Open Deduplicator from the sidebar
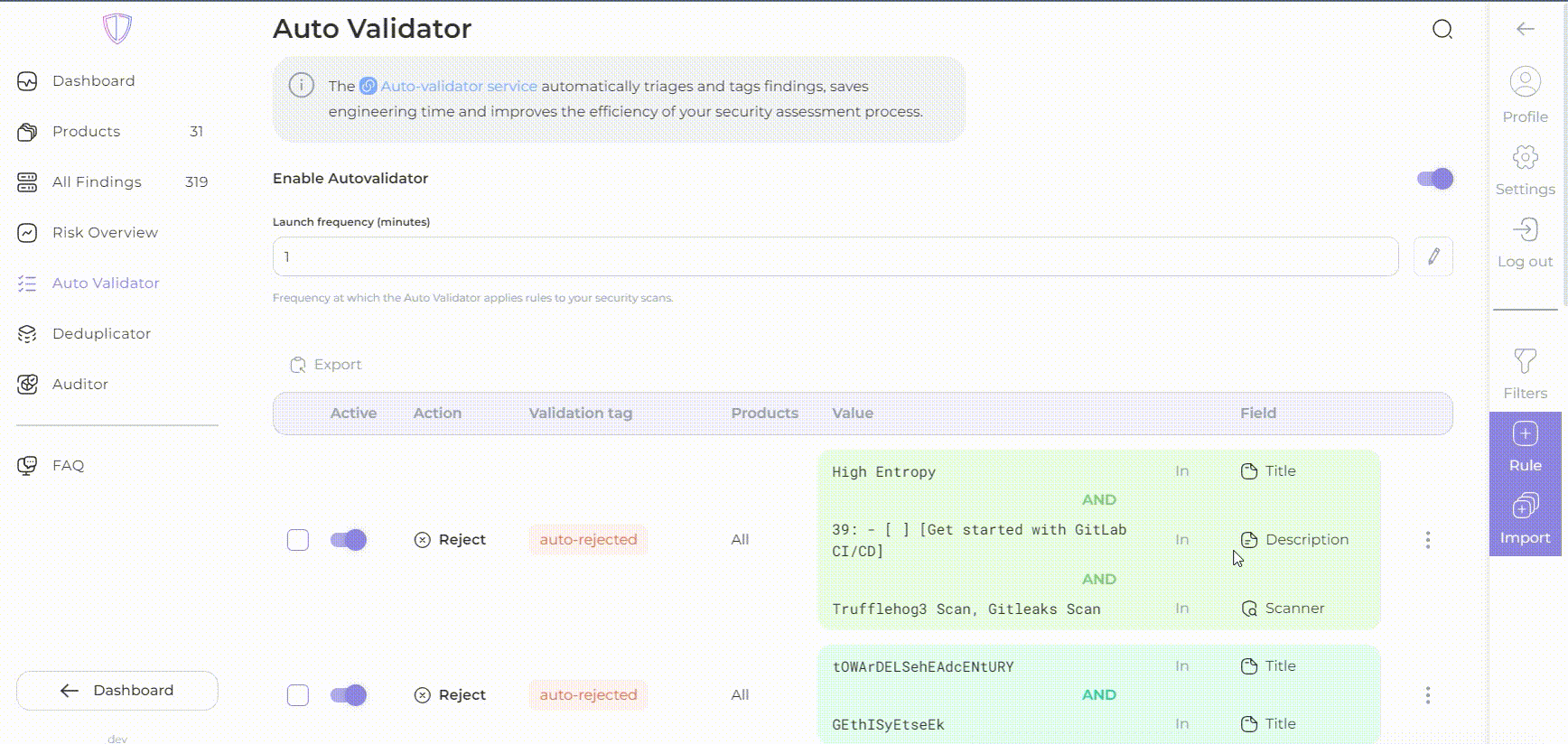1568x744 pixels. click(x=101, y=334)
